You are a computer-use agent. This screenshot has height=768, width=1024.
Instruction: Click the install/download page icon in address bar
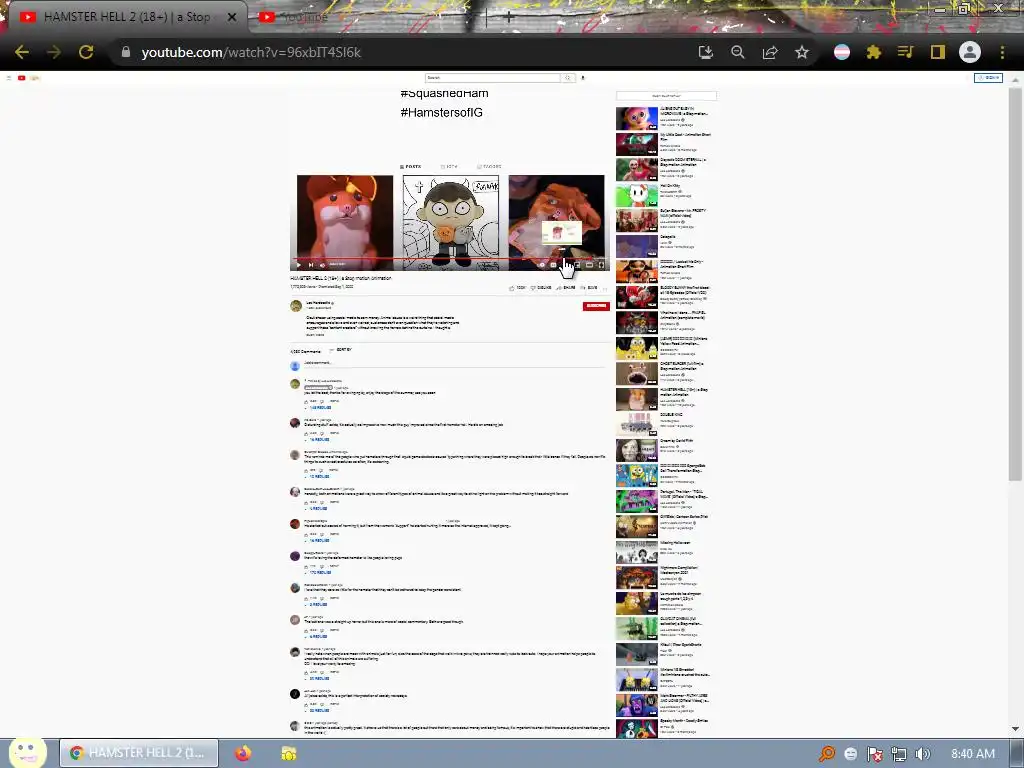coord(705,52)
